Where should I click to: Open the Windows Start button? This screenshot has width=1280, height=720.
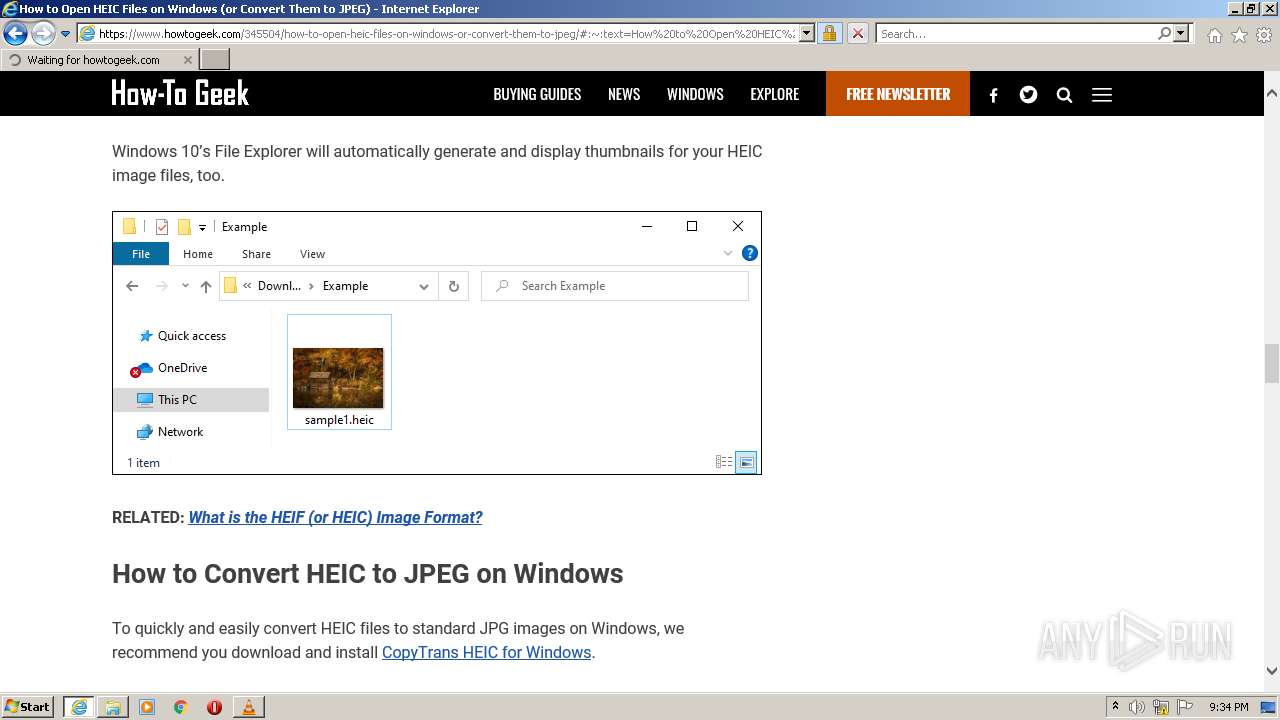click(x=28, y=706)
